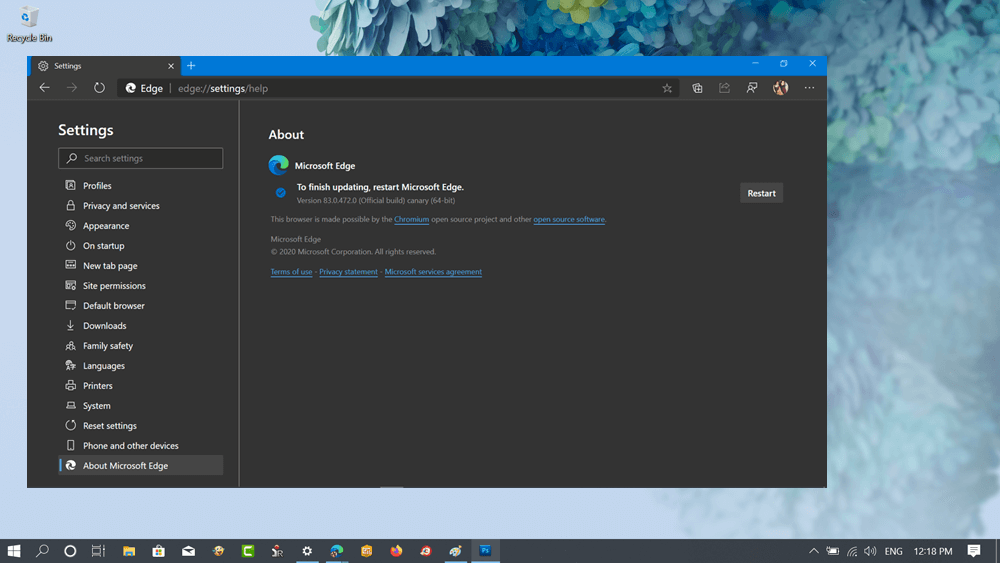The height and width of the screenshot is (563, 1000).
Task: Open File Explorer from the taskbar
Action: coord(129,551)
